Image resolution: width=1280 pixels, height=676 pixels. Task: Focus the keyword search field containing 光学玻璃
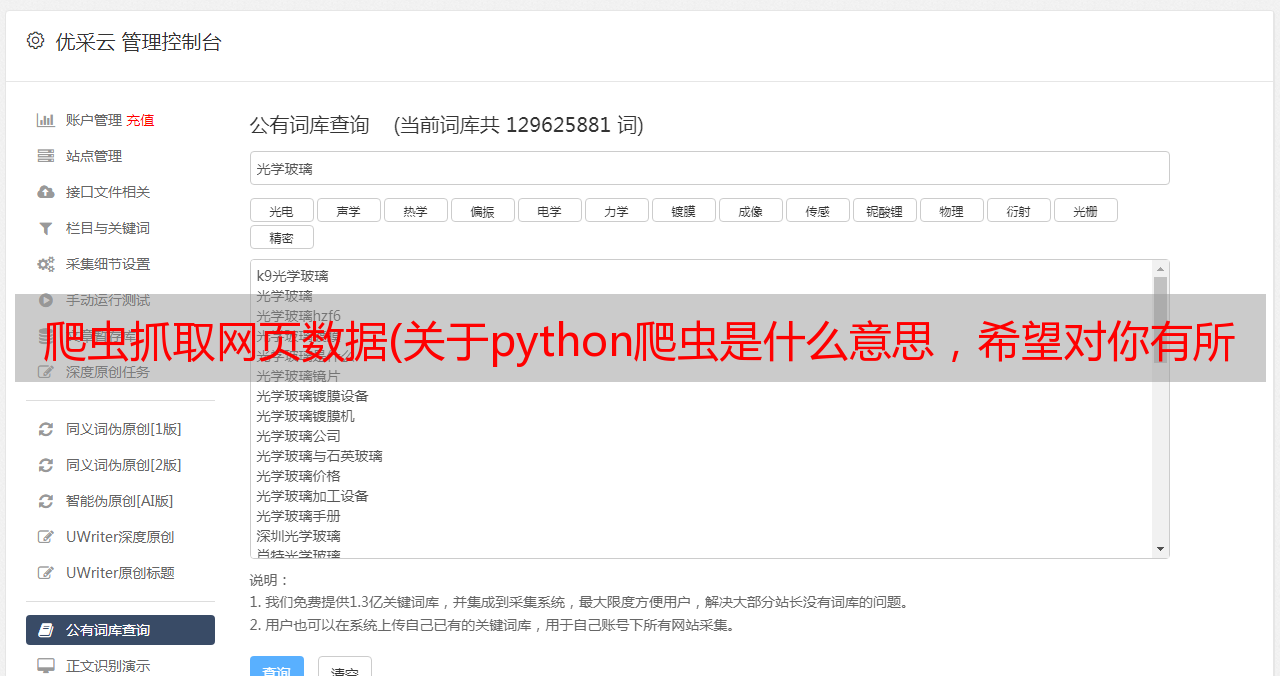[709, 168]
